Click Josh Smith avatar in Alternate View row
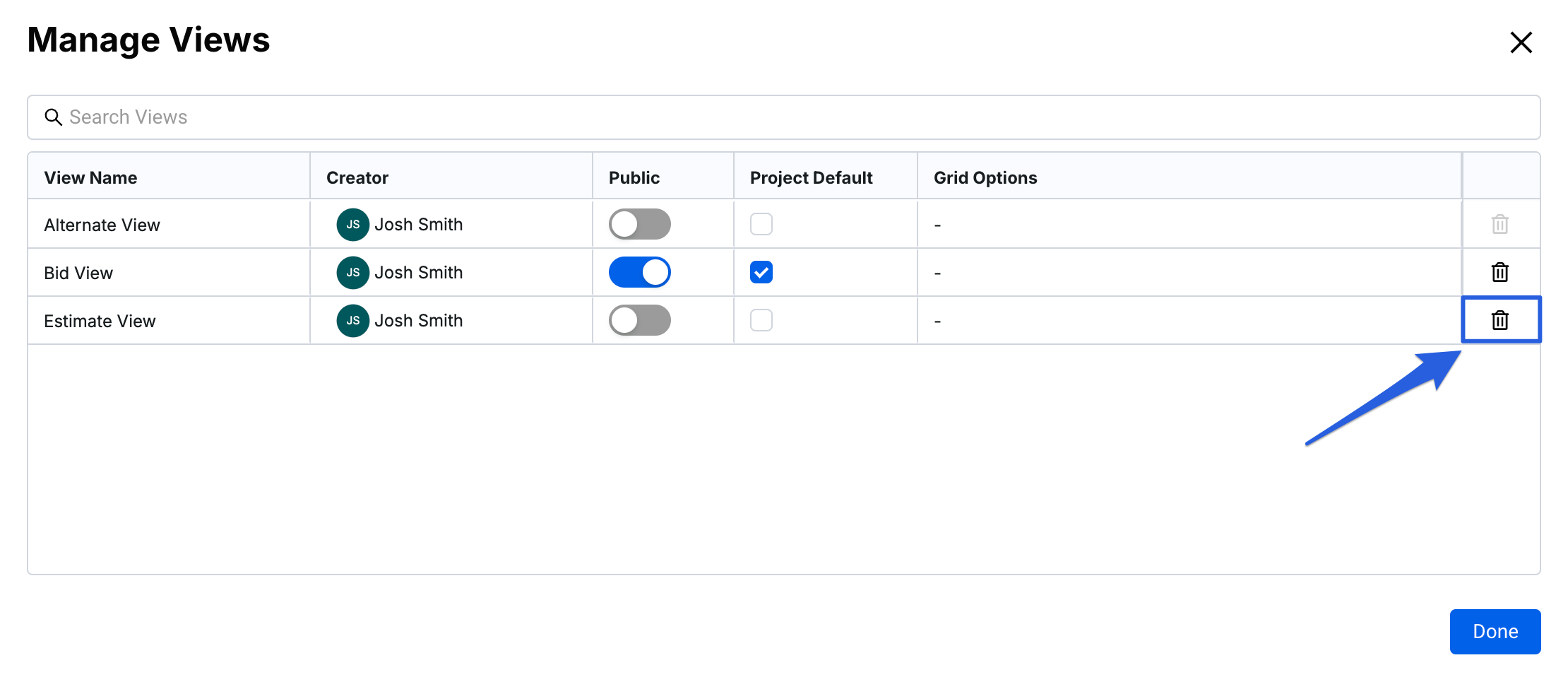This screenshot has height=677, width=1568. click(352, 224)
